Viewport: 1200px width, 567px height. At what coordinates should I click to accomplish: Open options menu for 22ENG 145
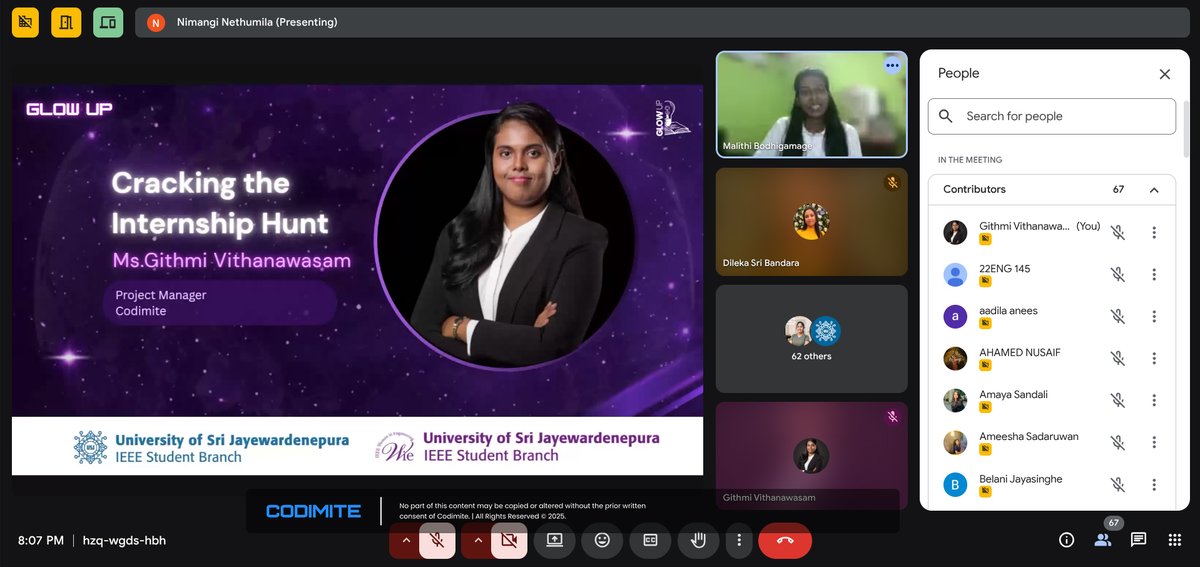(1154, 275)
